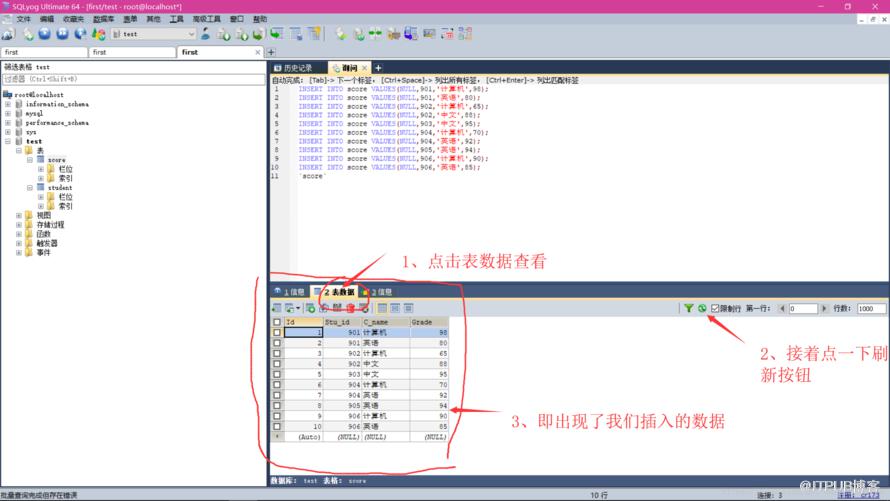Screen dimensions: 890x501
Task: Click the root@localhost server icon
Action: [7, 95]
